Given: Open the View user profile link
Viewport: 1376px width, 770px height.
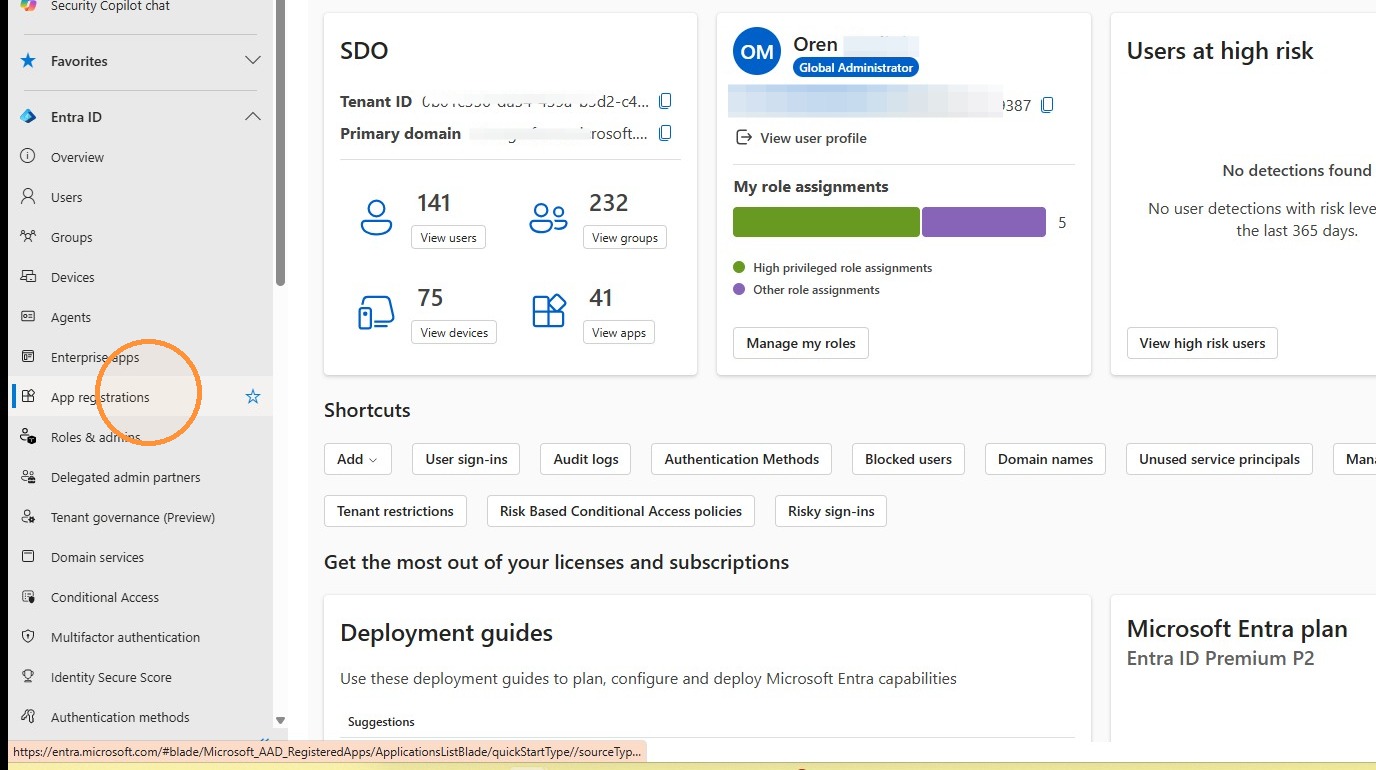Looking at the screenshot, I should click(x=801, y=138).
